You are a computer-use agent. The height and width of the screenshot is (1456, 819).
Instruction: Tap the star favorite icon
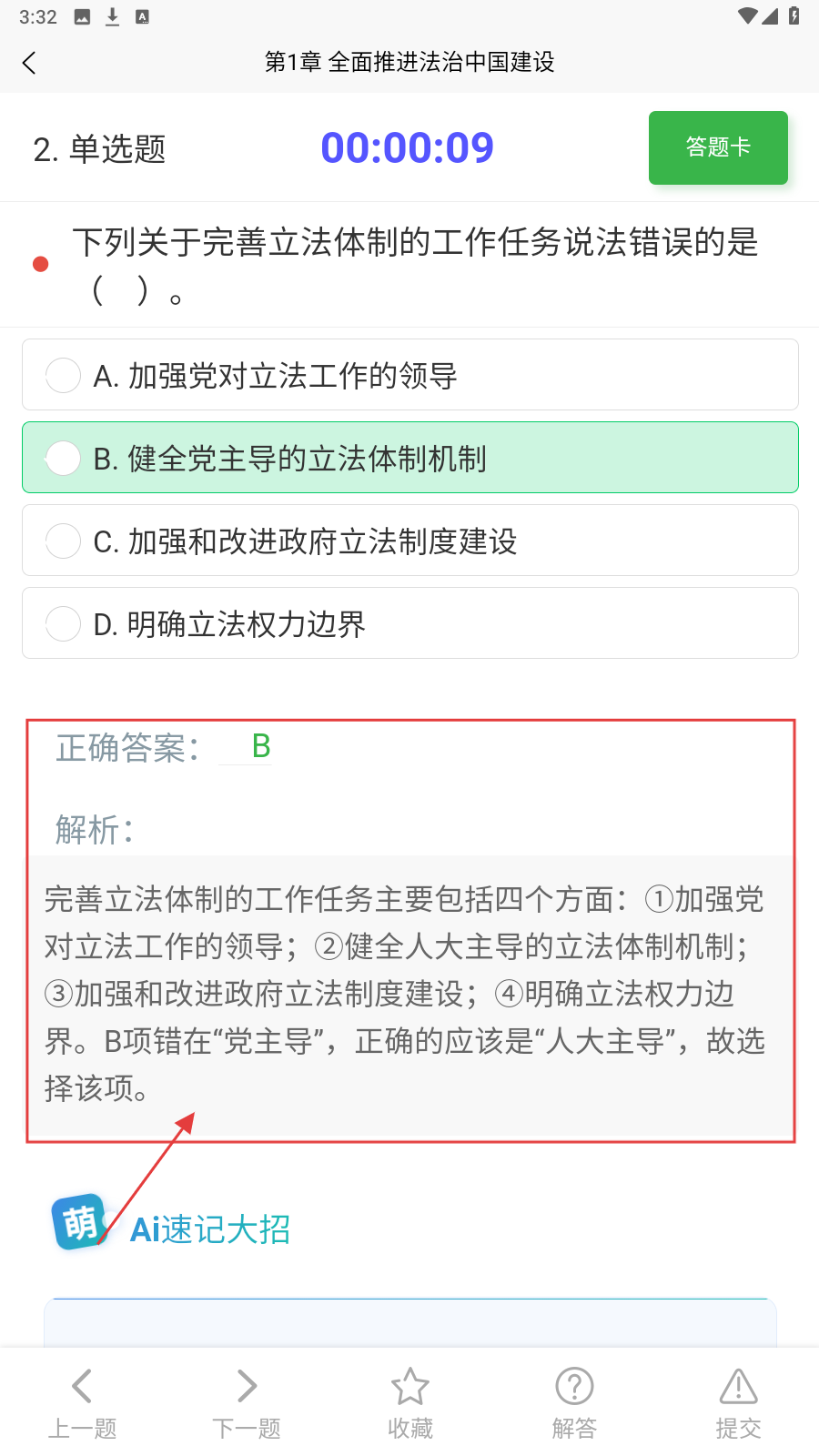tap(409, 1386)
